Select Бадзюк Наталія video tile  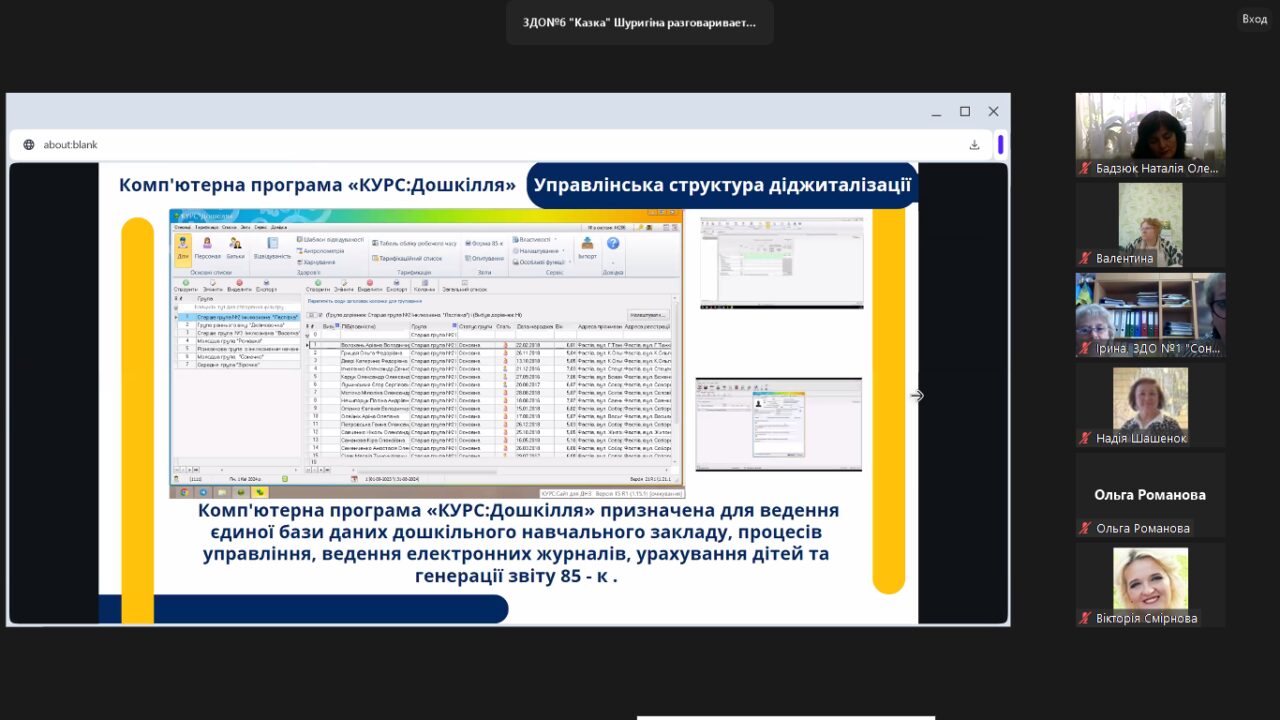pyautogui.click(x=1150, y=135)
